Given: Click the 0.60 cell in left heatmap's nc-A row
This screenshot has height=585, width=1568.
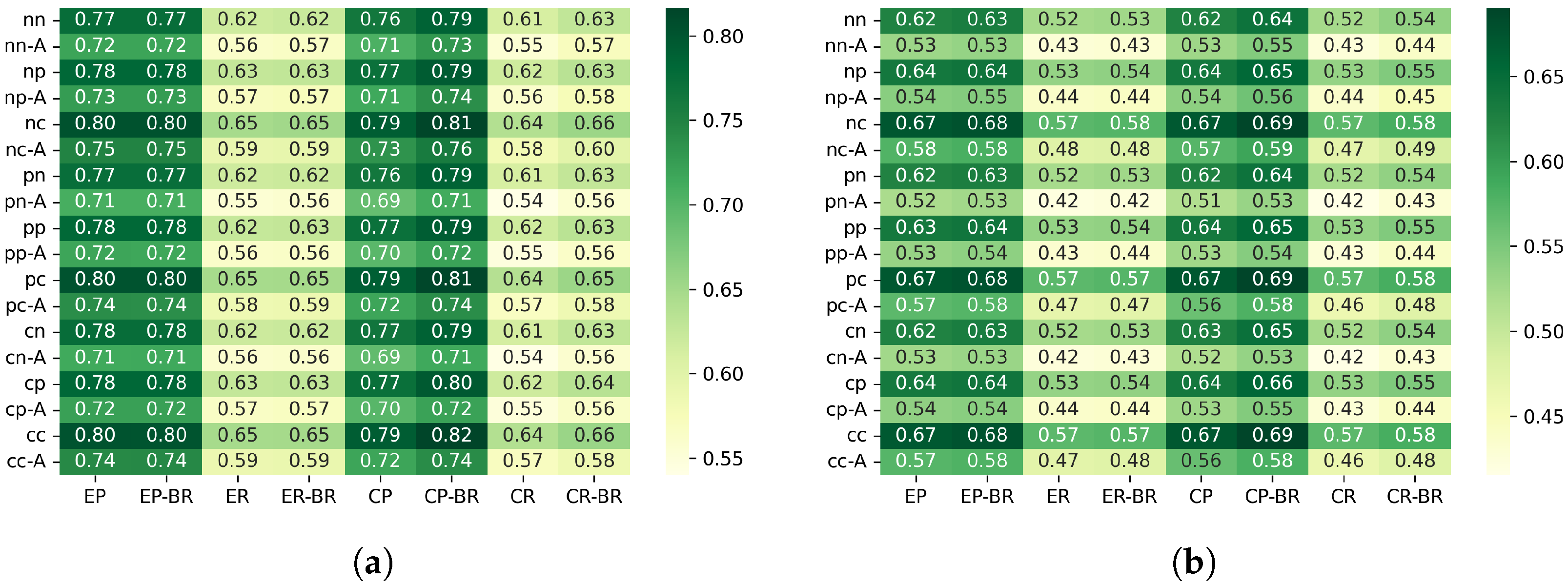Looking at the screenshot, I should click(x=594, y=150).
